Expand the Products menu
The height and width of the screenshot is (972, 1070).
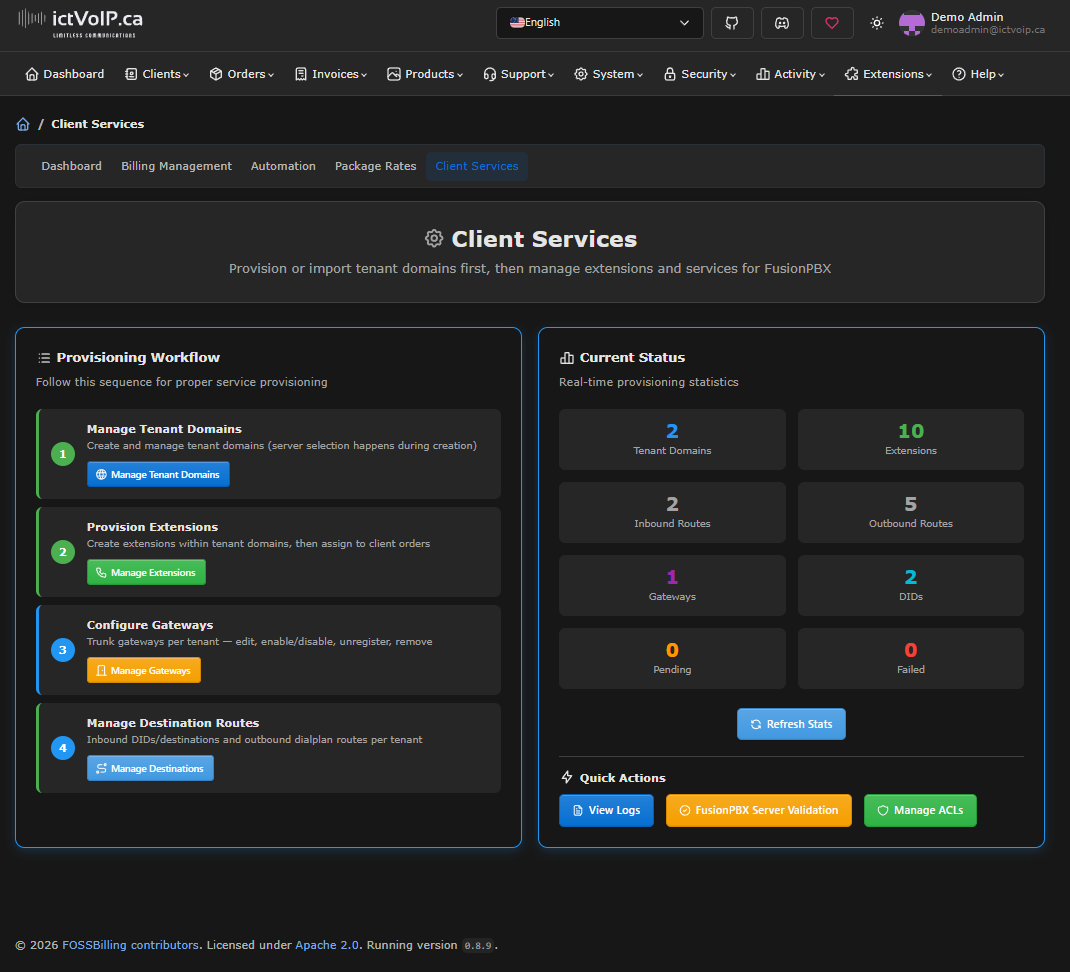point(424,74)
